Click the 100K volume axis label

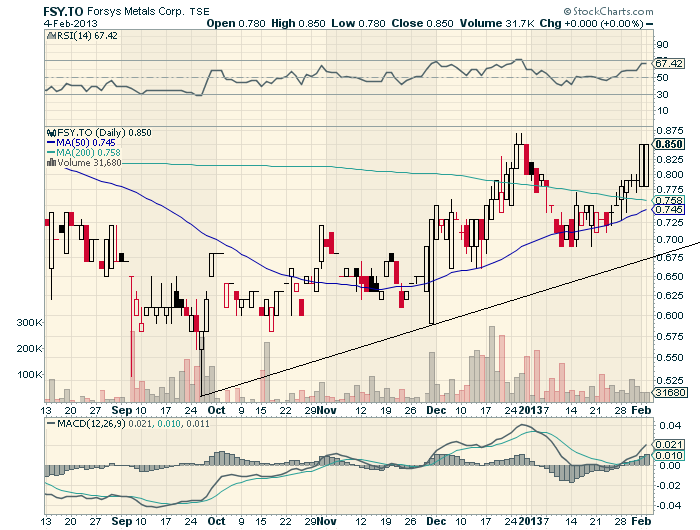point(29,374)
